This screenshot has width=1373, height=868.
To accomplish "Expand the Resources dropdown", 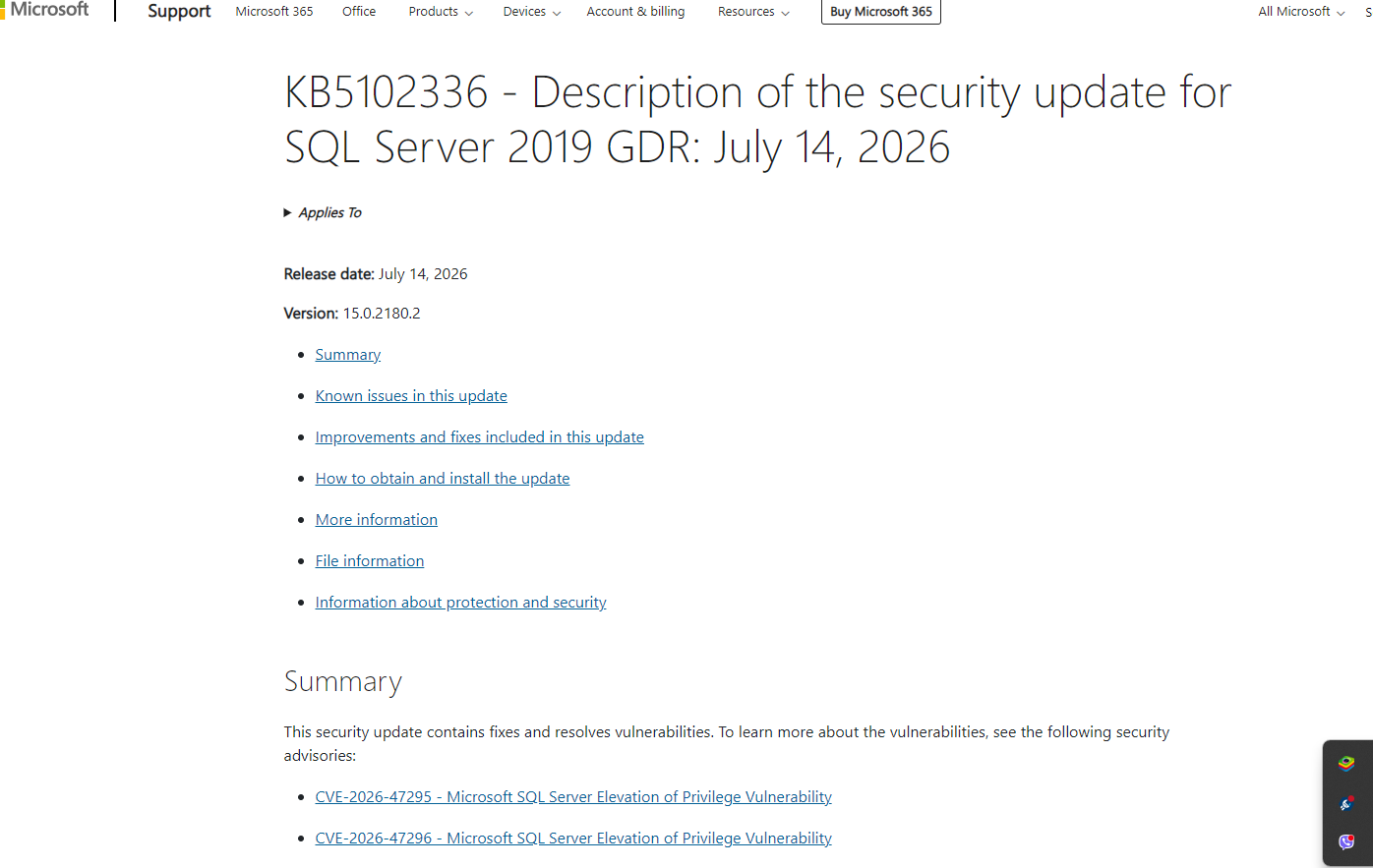I will pyautogui.click(x=753, y=12).
